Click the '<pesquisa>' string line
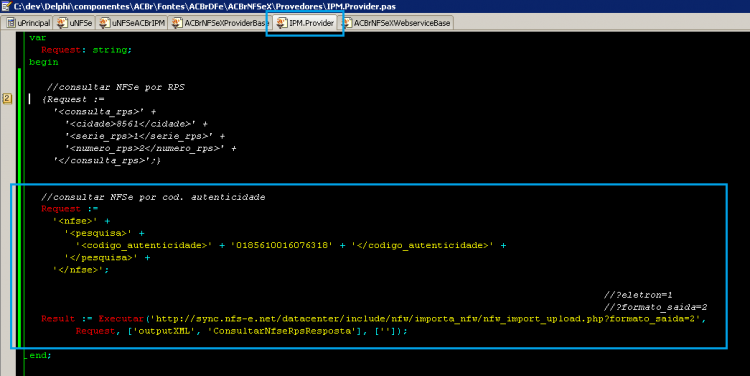Image resolution: width=750 pixels, height=376 pixels. pos(104,233)
